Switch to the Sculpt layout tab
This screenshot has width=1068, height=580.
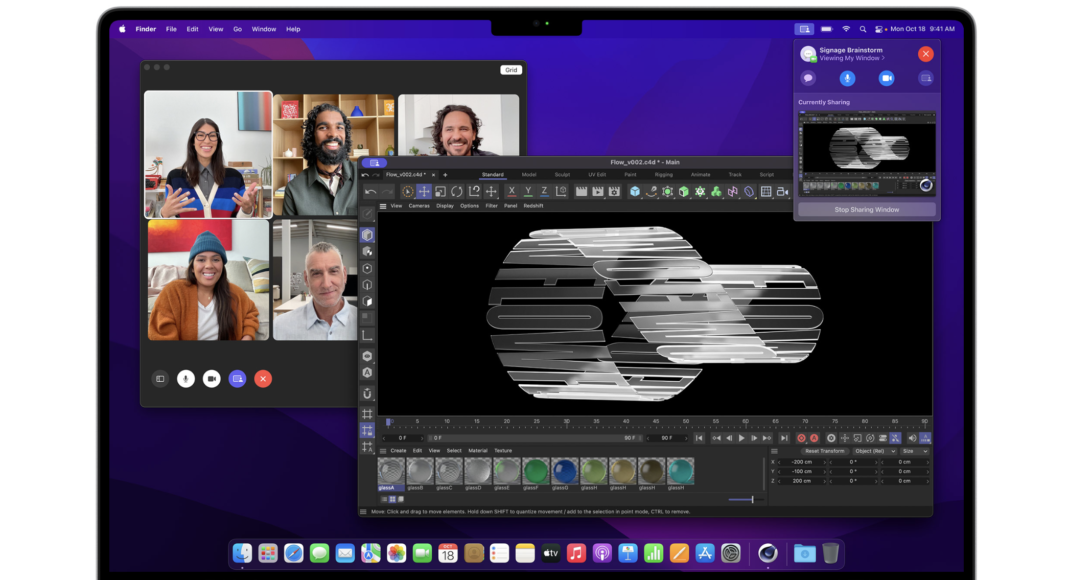click(x=562, y=175)
